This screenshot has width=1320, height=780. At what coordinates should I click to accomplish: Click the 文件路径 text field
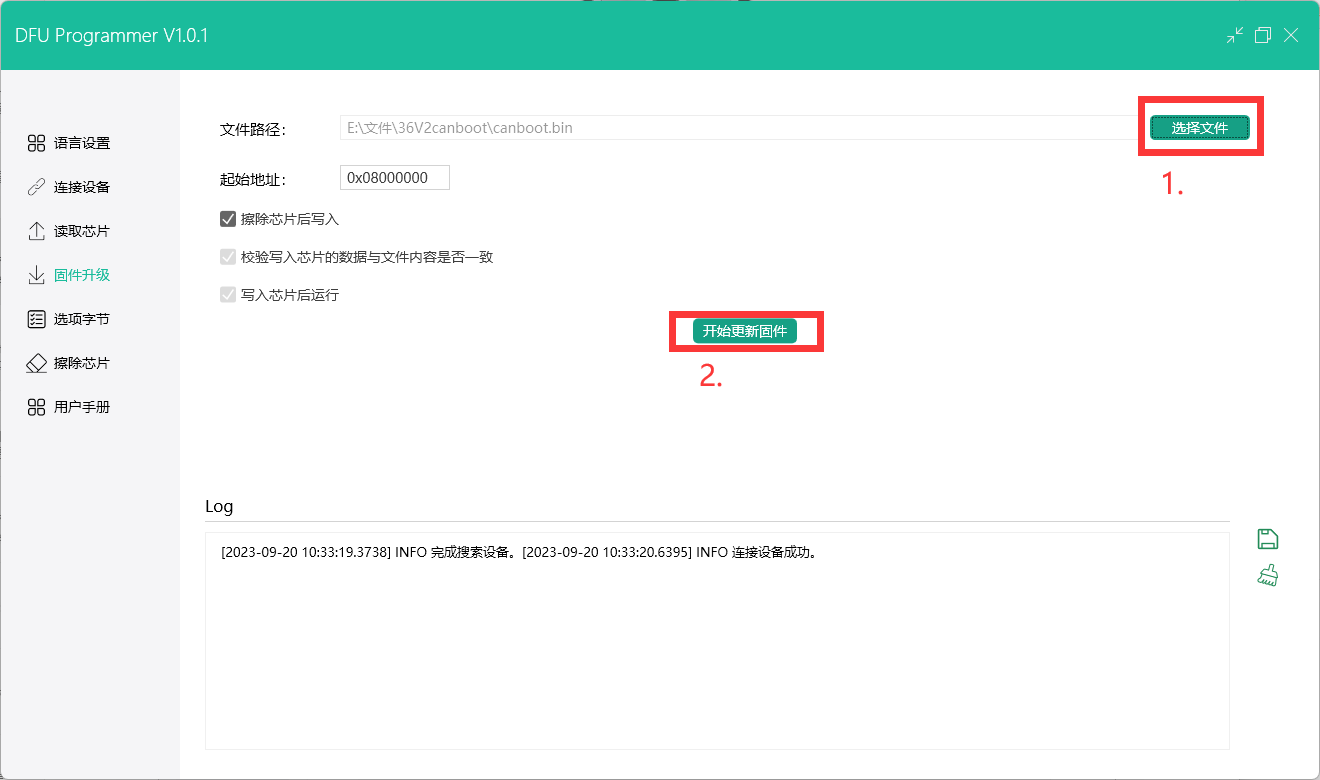[x=740, y=128]
